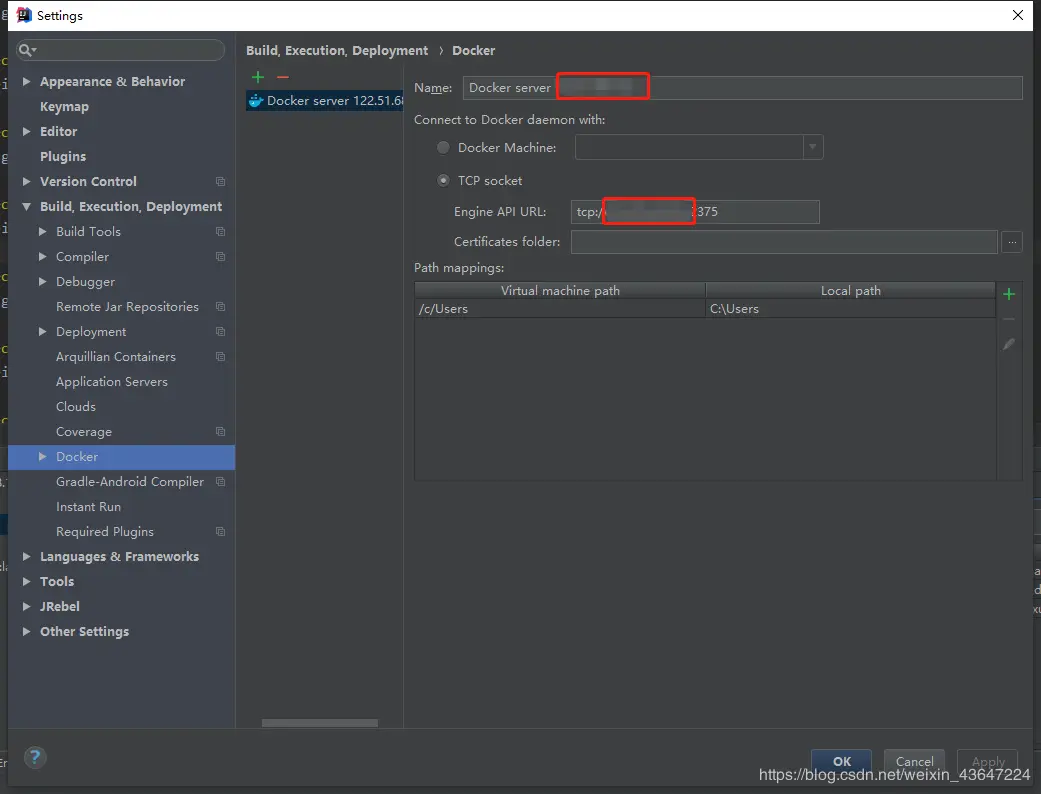1041x794 pixels.
Task: Expand the Build Tools arrow
Action: click(x=42, y=232)
